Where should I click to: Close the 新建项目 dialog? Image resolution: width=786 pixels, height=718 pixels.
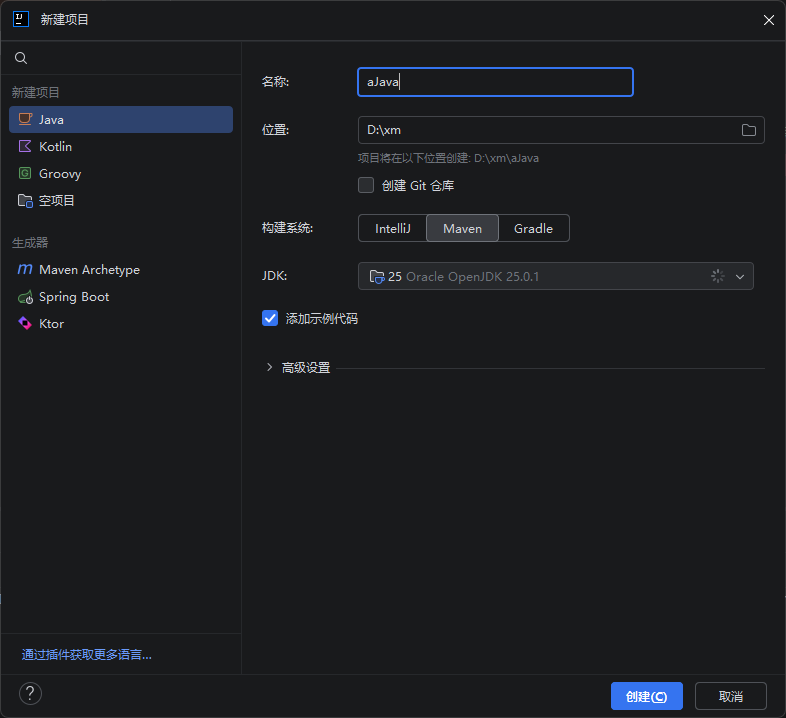(768, 20)
